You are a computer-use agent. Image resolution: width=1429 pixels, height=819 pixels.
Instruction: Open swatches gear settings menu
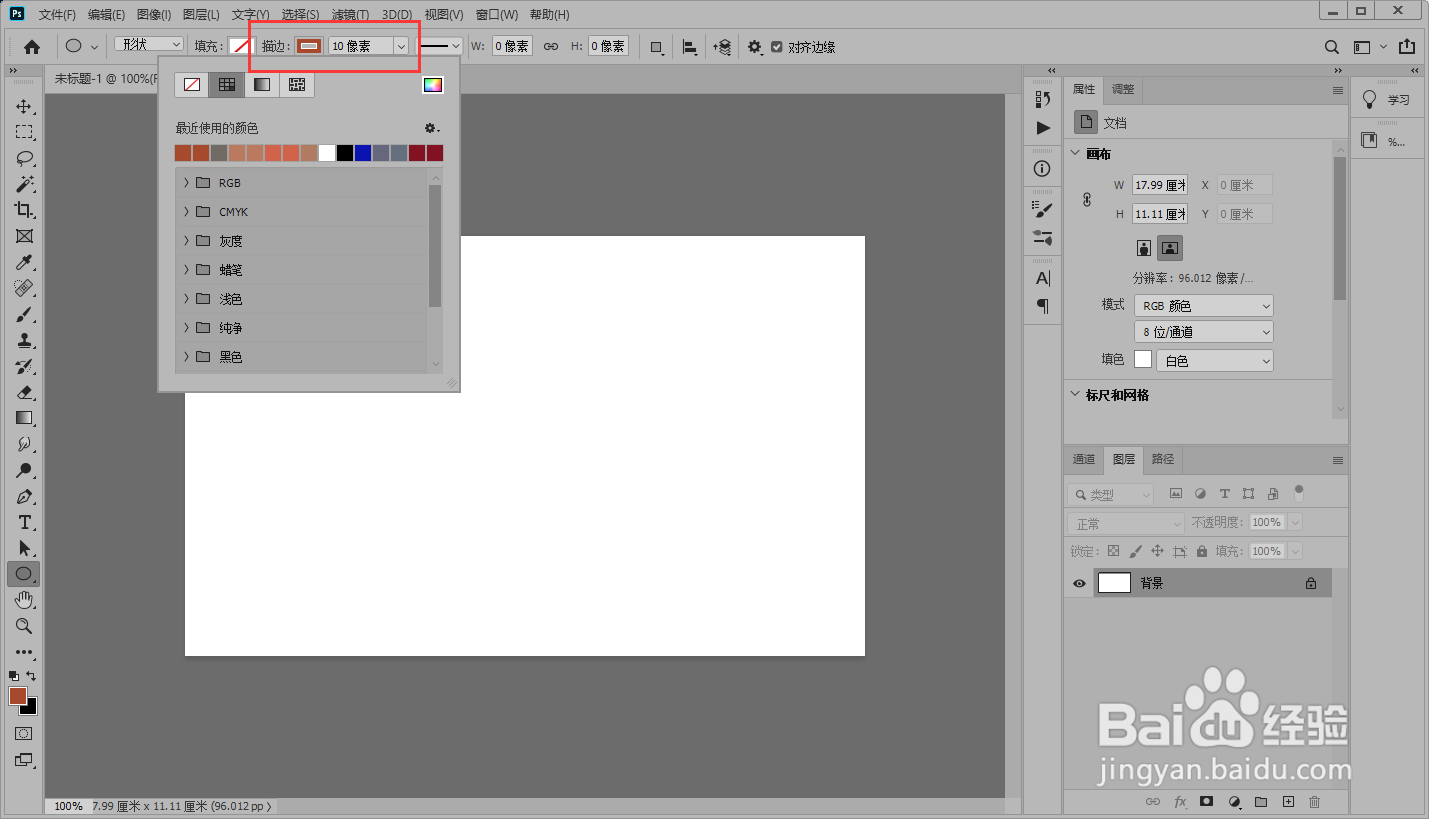click(431, 128)
